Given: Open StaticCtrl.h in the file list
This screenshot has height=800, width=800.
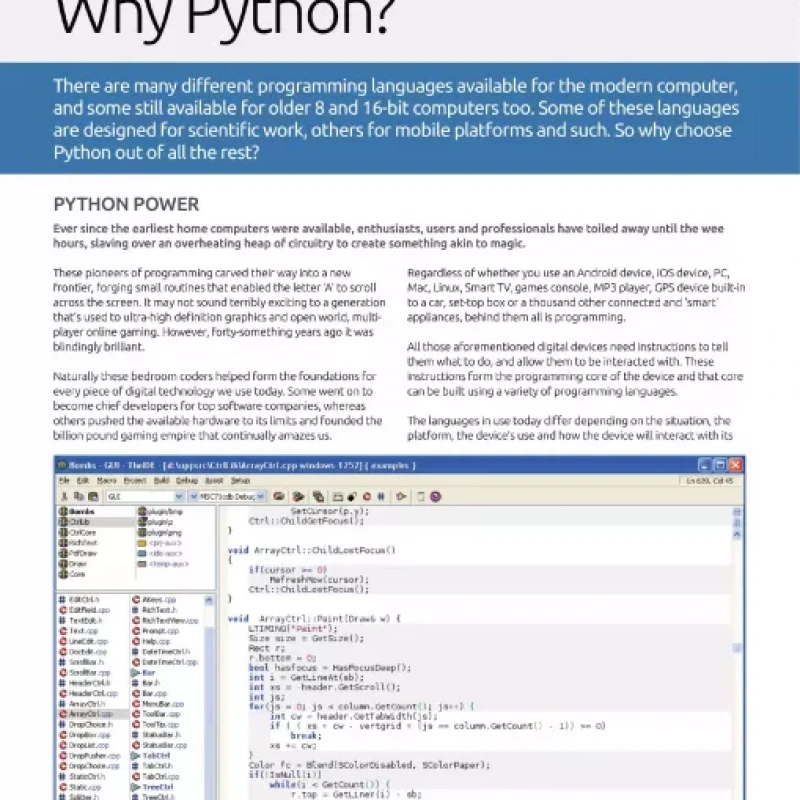Looking at the screenshot, I should coord(82,777).
